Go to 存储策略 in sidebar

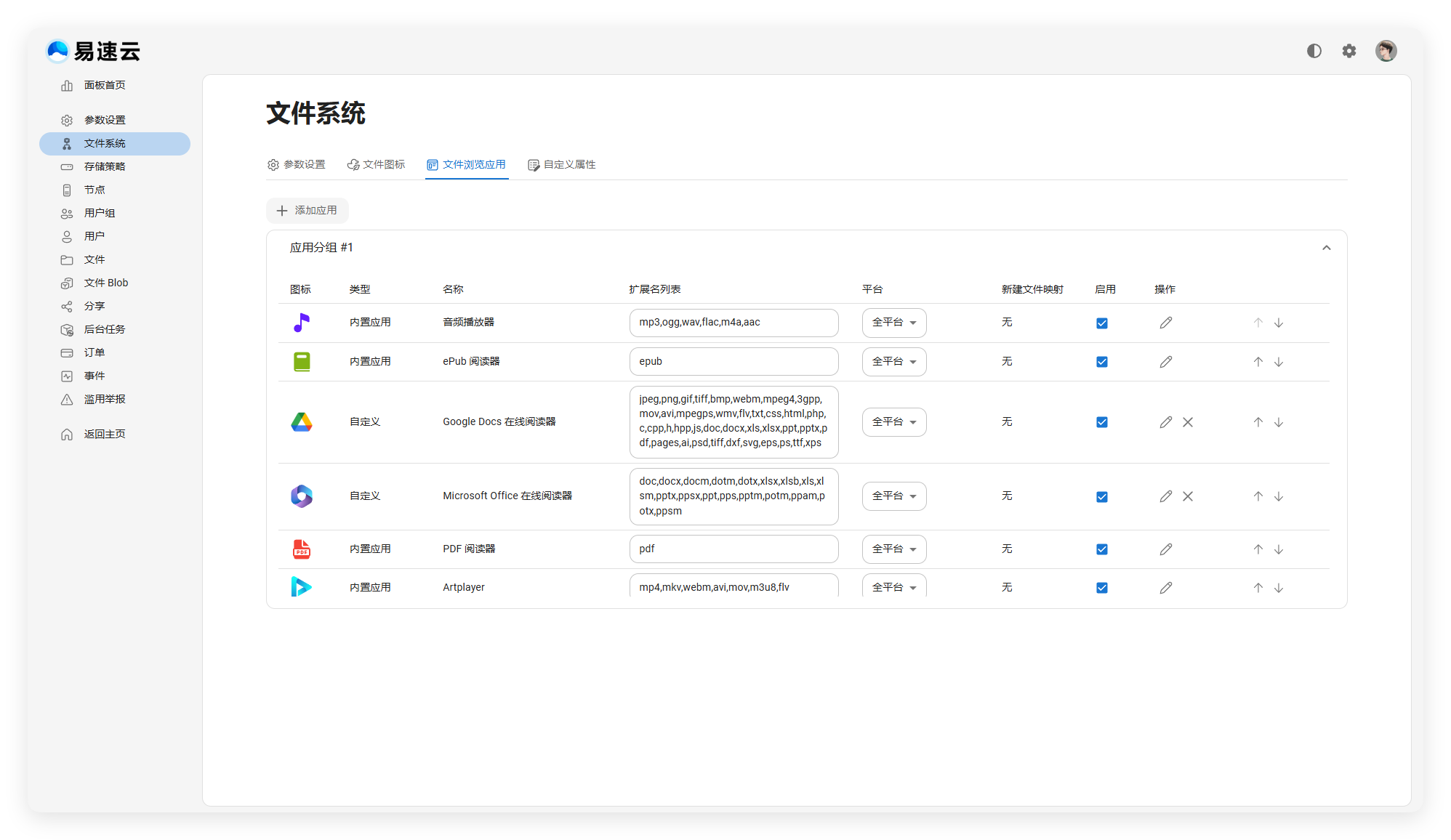pyautogui.click(x=105, y=166)
